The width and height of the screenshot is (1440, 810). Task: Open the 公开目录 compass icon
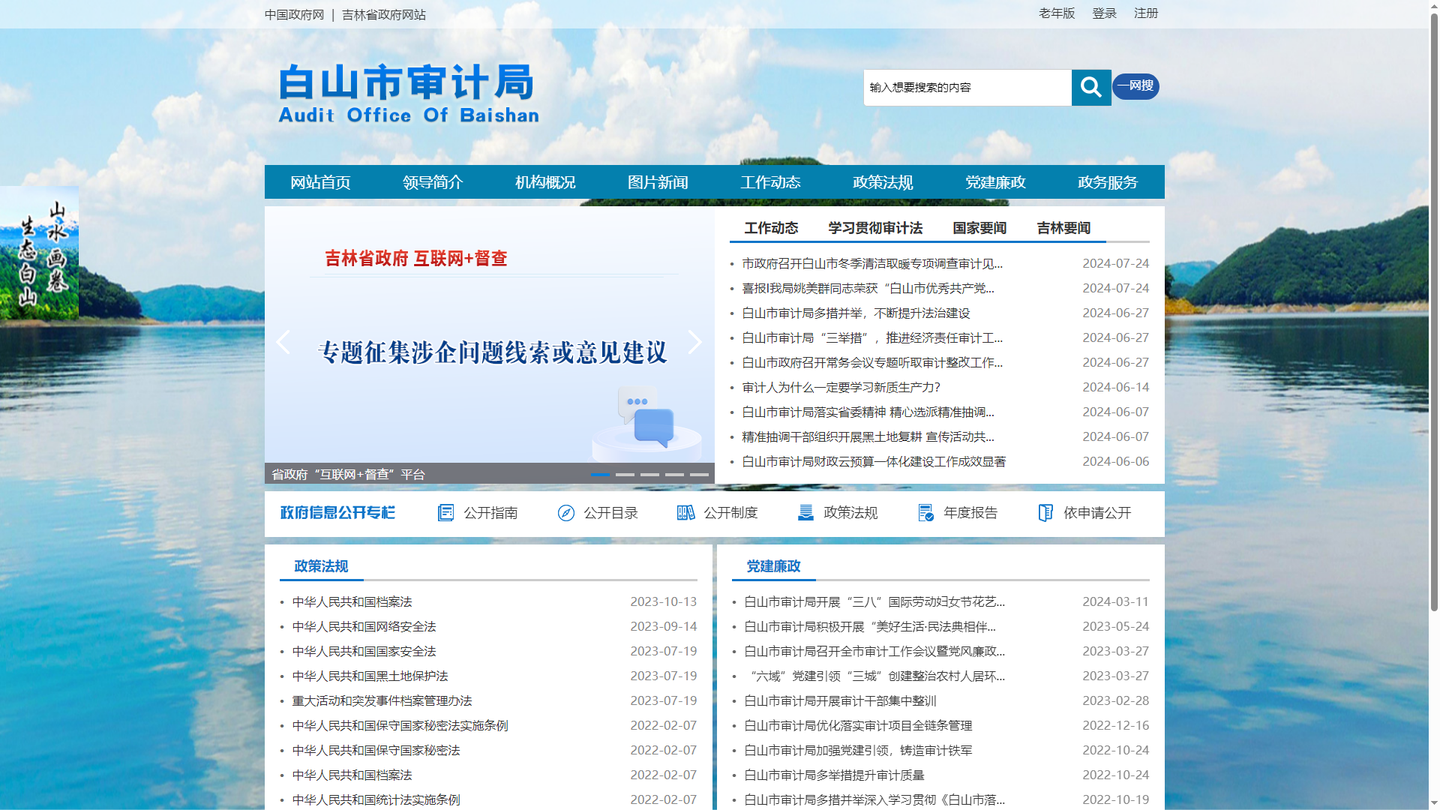click(566, 513)
